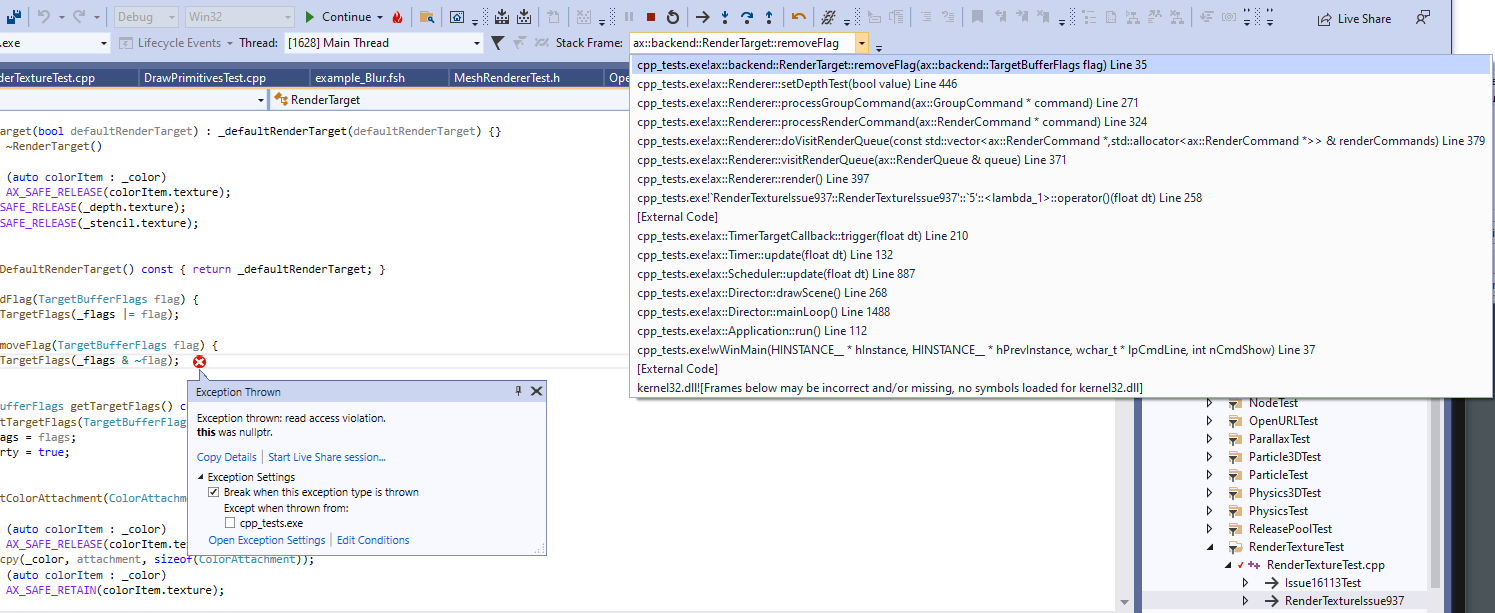
Task: Click the Hot Reload flame icon
Action: (x=398, y=17)
